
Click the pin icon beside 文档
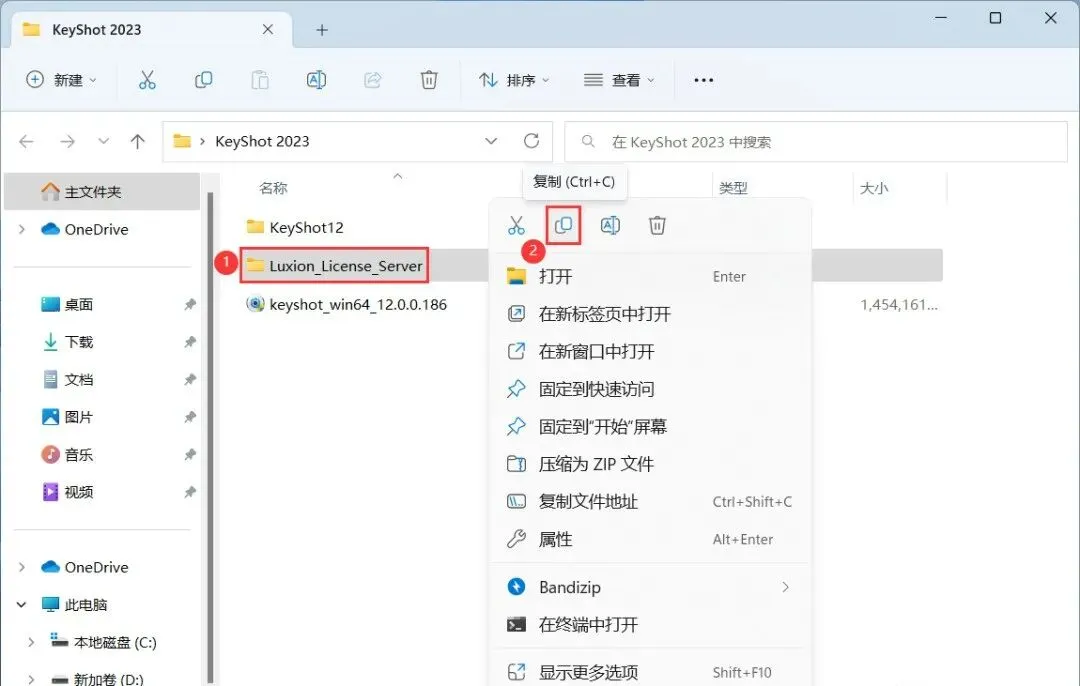coord(190,380)
